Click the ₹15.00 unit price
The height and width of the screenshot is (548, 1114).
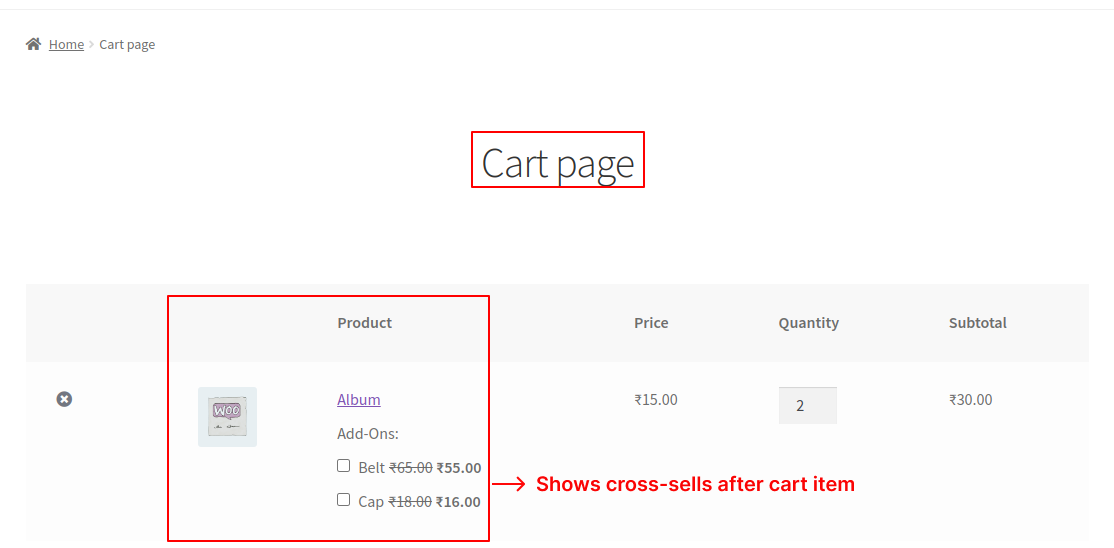tap(656, 400)
